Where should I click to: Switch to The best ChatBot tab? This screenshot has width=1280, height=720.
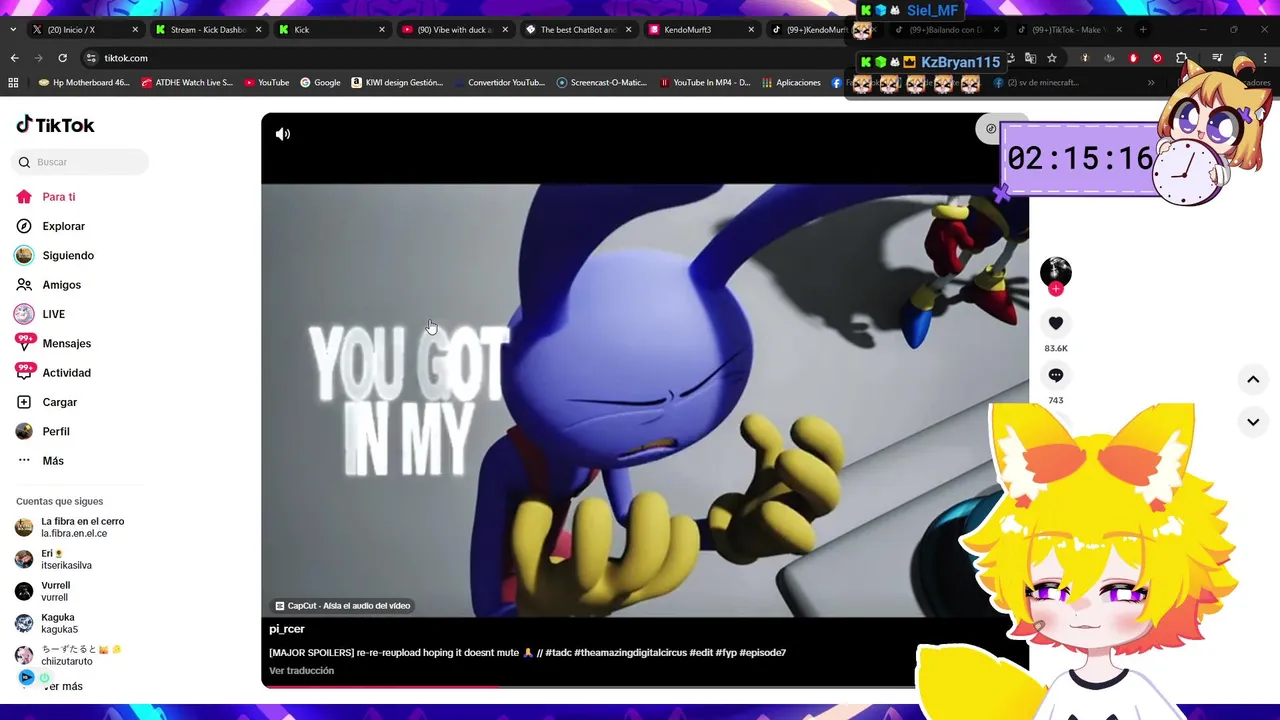578,30
